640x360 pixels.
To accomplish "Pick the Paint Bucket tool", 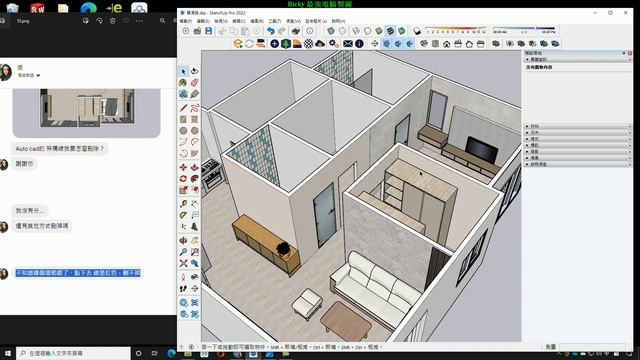I will 183,83.
